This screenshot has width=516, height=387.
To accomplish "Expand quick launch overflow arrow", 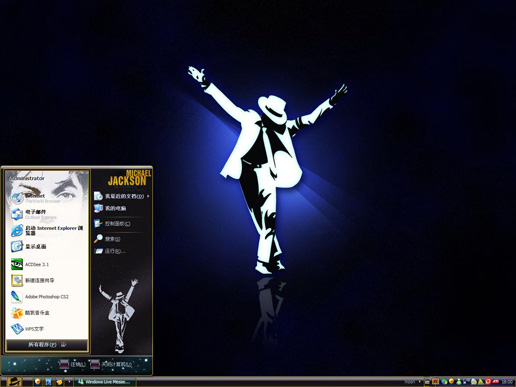I will tap(69, 381).
